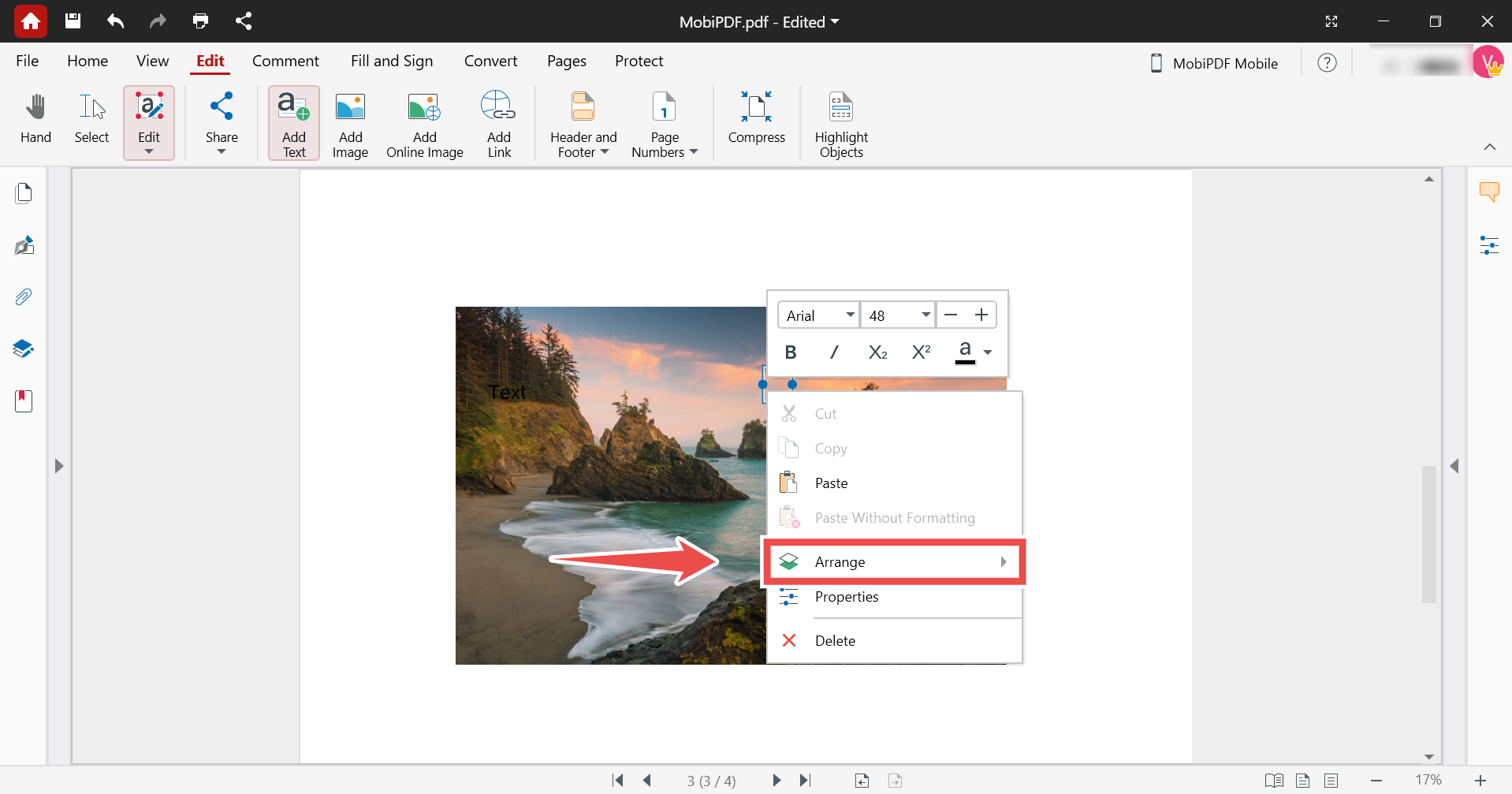This screenshot has width=1512, height=794.
Task: Open the user profile avatar
Action: (1488, 62)
